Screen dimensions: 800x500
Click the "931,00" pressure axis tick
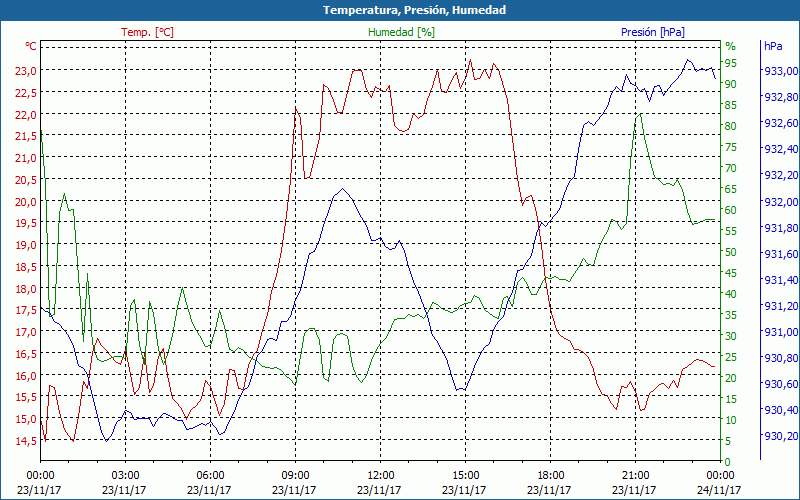point(780,332)
